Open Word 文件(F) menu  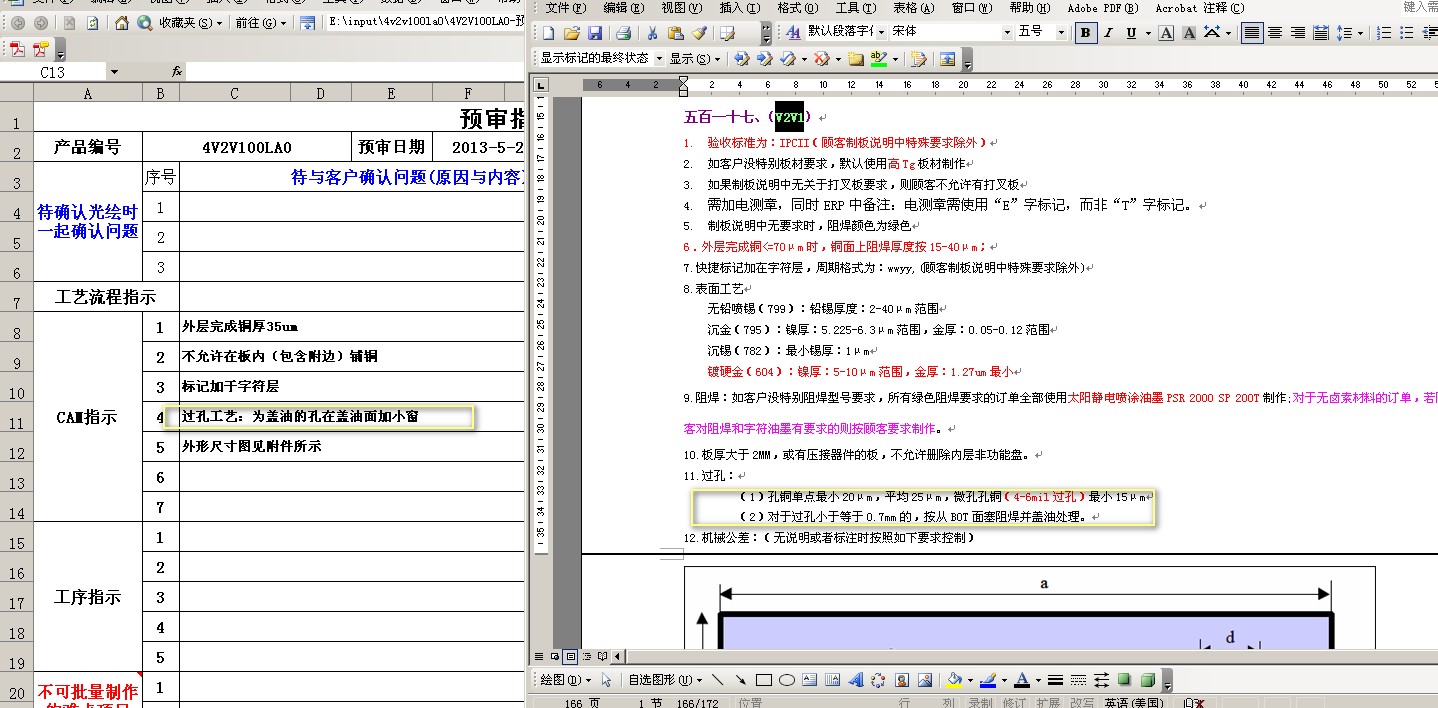pyautogui.click(x=565, y=7)
